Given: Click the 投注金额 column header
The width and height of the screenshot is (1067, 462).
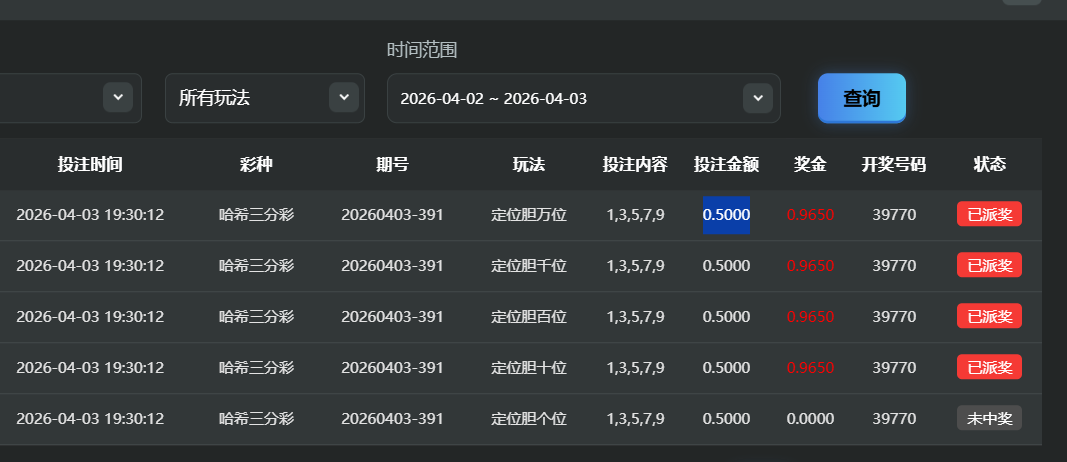Looking at the screenshot, I should coord(726,164).
